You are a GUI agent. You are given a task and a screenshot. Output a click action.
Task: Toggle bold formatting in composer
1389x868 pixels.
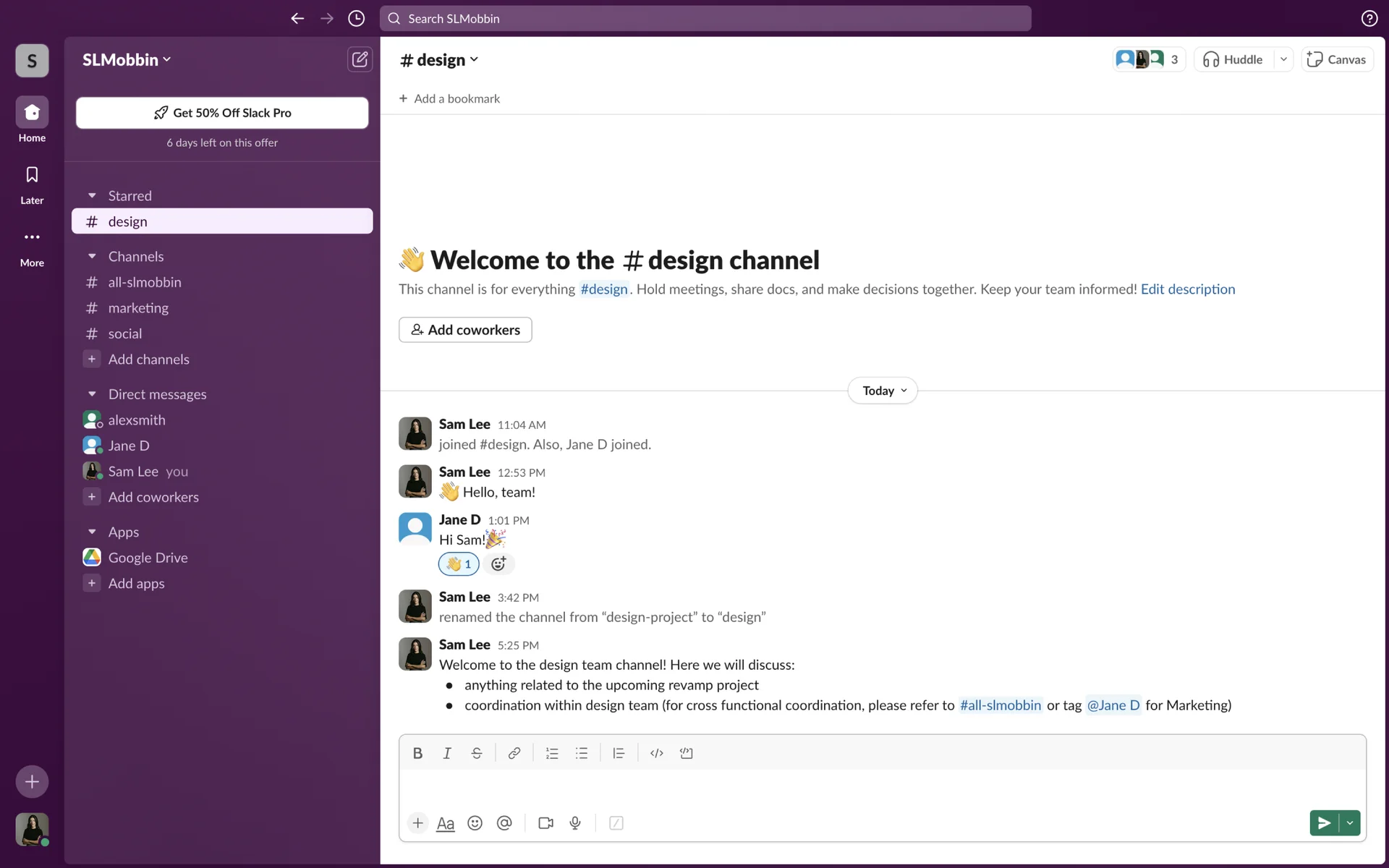point(417,753)
